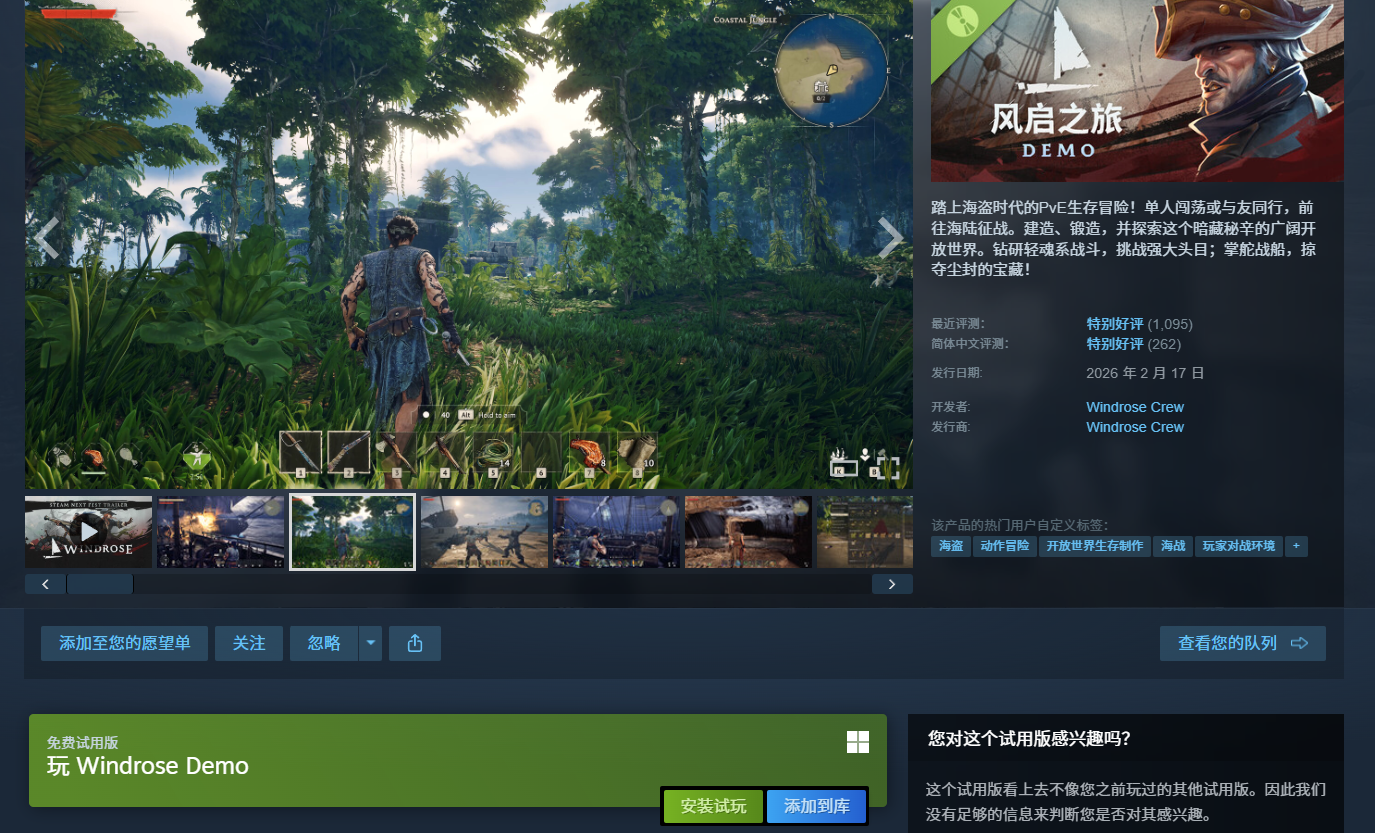The height and width of the screenshot is (833, 1375).
Task: View the cave exploration thumbnail
Action: [x=748, y=532]
